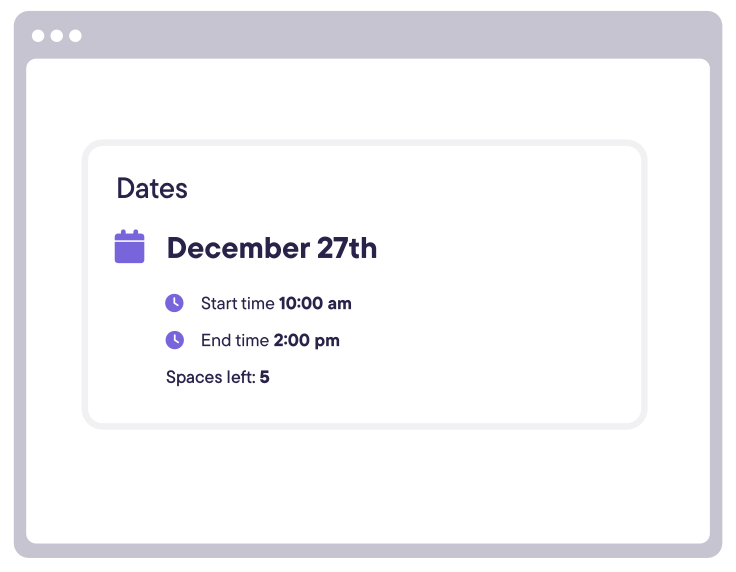
Task: Click the middle window control dot
Action: (x=57, y=36)
